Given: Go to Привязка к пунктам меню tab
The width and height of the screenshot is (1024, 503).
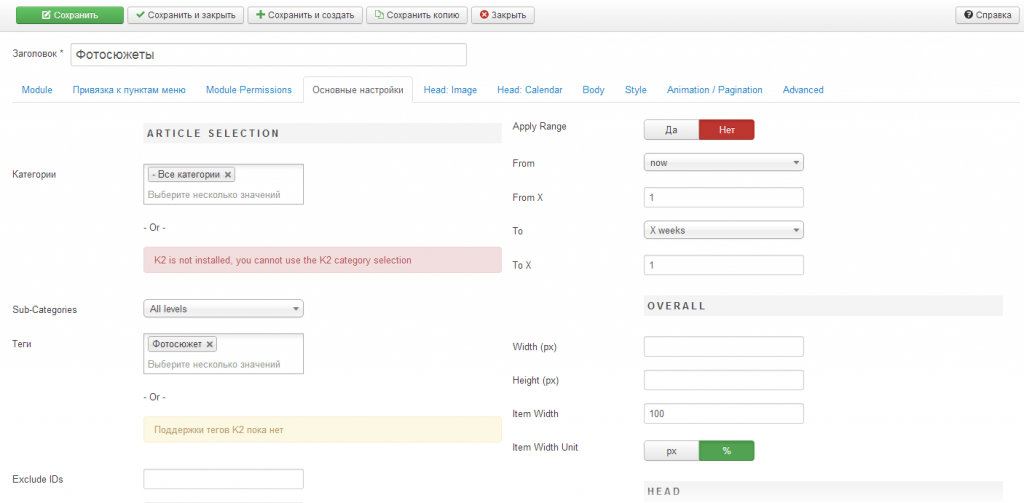Looking at the screenshot, I should 129,90.
